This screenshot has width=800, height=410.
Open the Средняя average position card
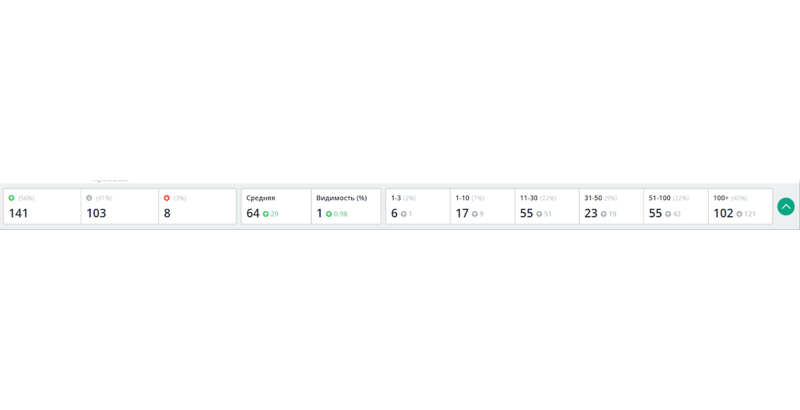pyautogui.click(x=276, y=207)
